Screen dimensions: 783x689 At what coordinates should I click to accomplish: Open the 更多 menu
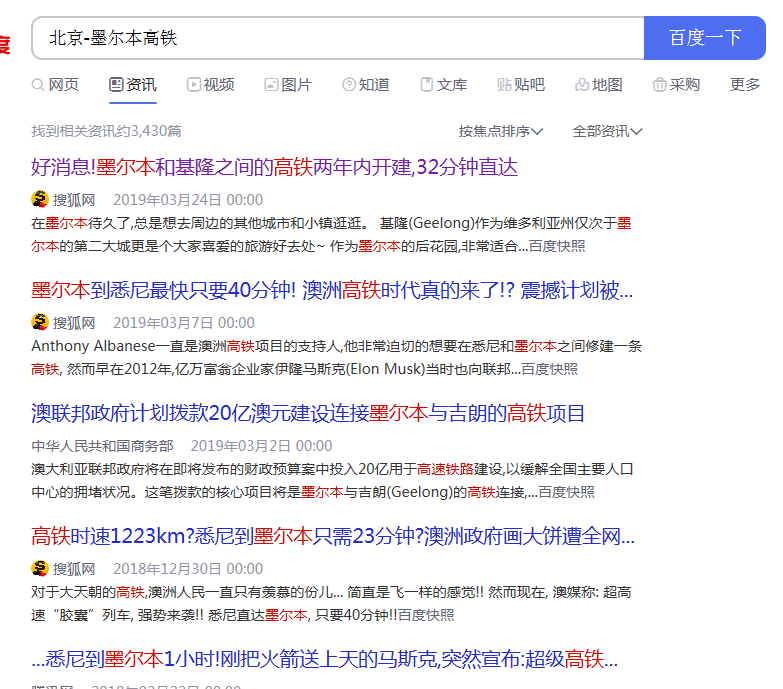pyautogui.click(x=745, y=84)
